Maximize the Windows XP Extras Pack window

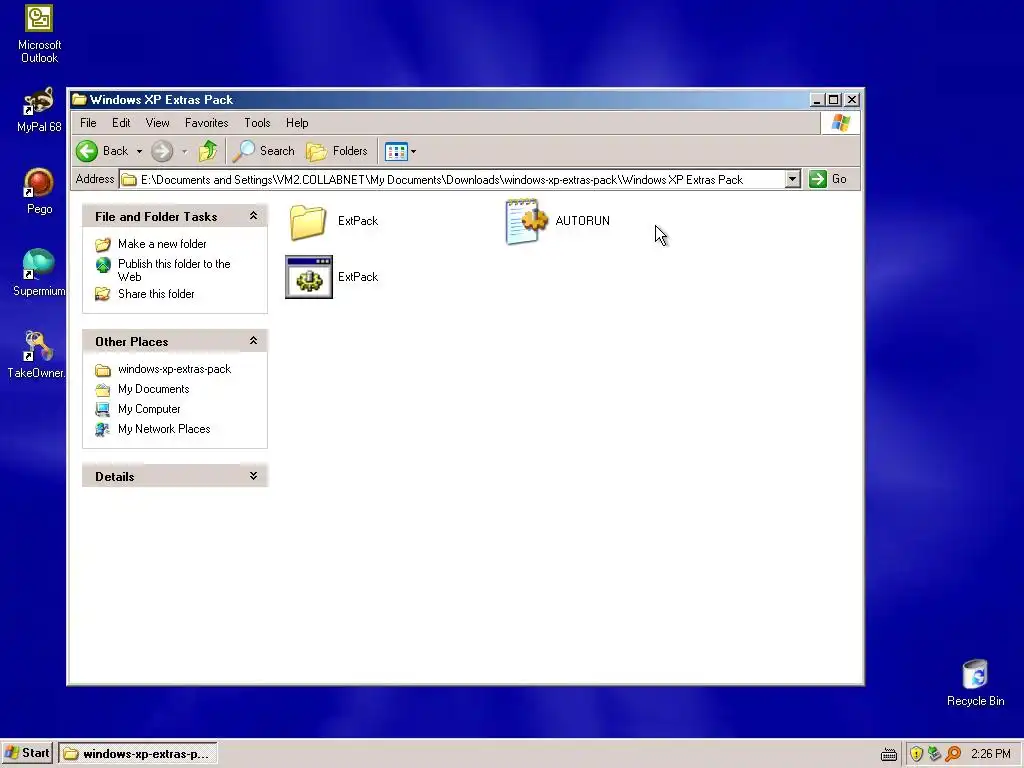point(834,100)
